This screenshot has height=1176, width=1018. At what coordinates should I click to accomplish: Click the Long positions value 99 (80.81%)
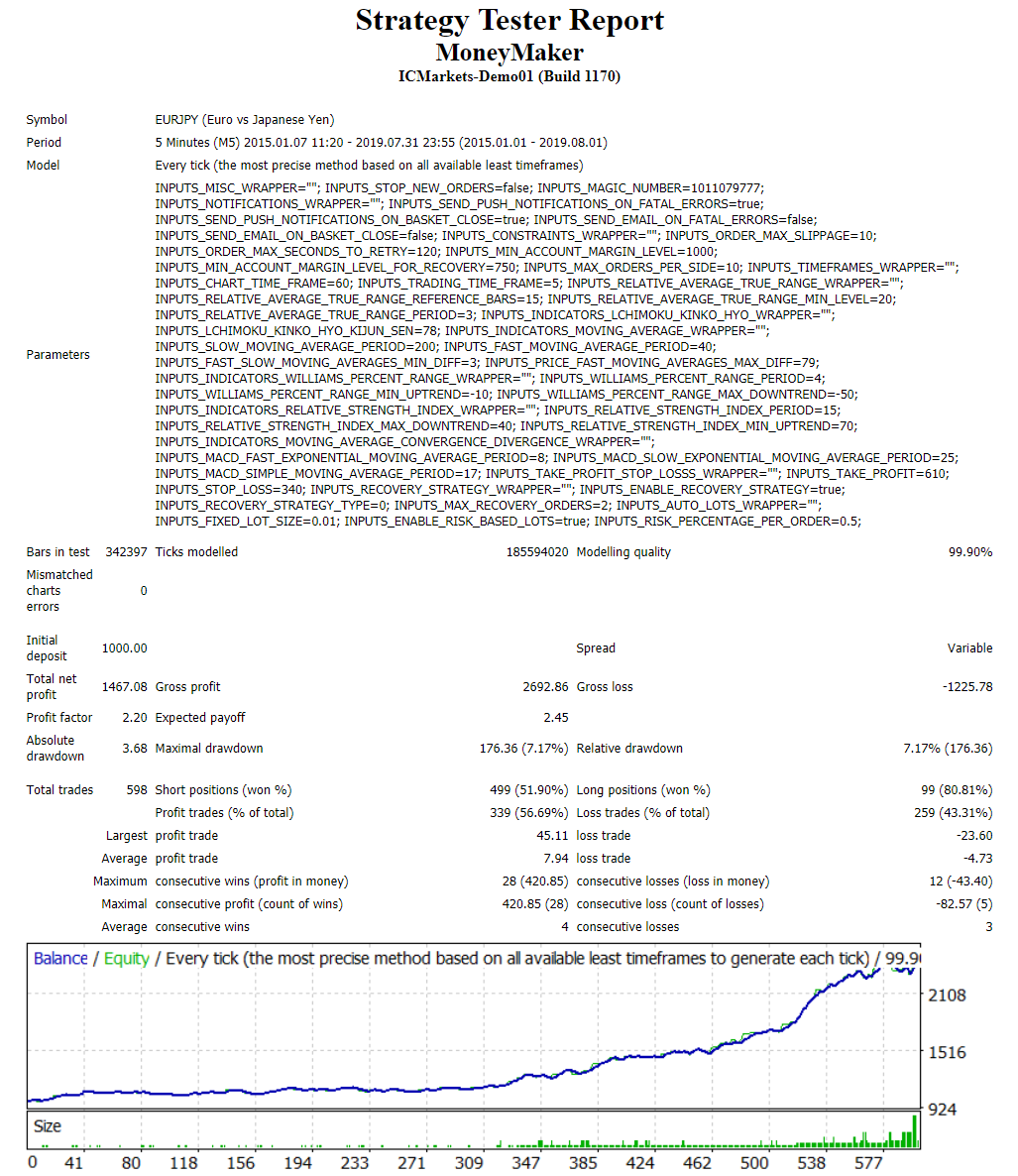[x=957, y=789]
